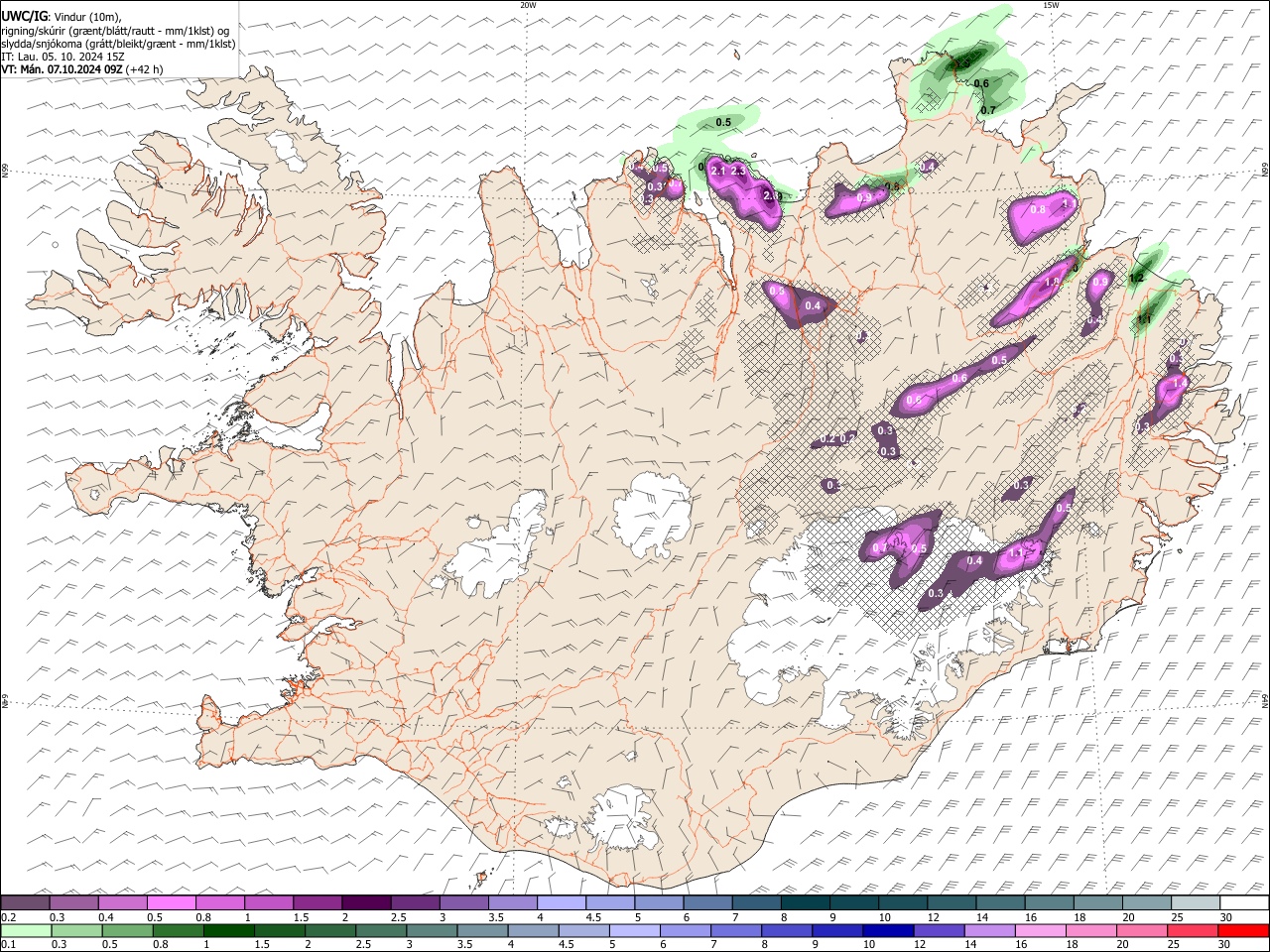
Task: Click the lavender swatch above the upper-row label 4
Action: [562, 903]
